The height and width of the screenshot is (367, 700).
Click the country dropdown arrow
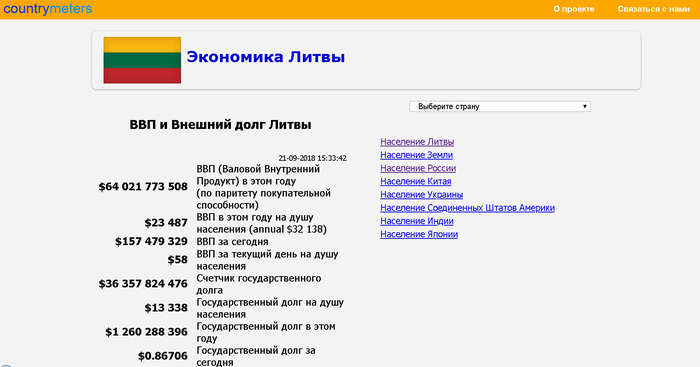[584, 106]
